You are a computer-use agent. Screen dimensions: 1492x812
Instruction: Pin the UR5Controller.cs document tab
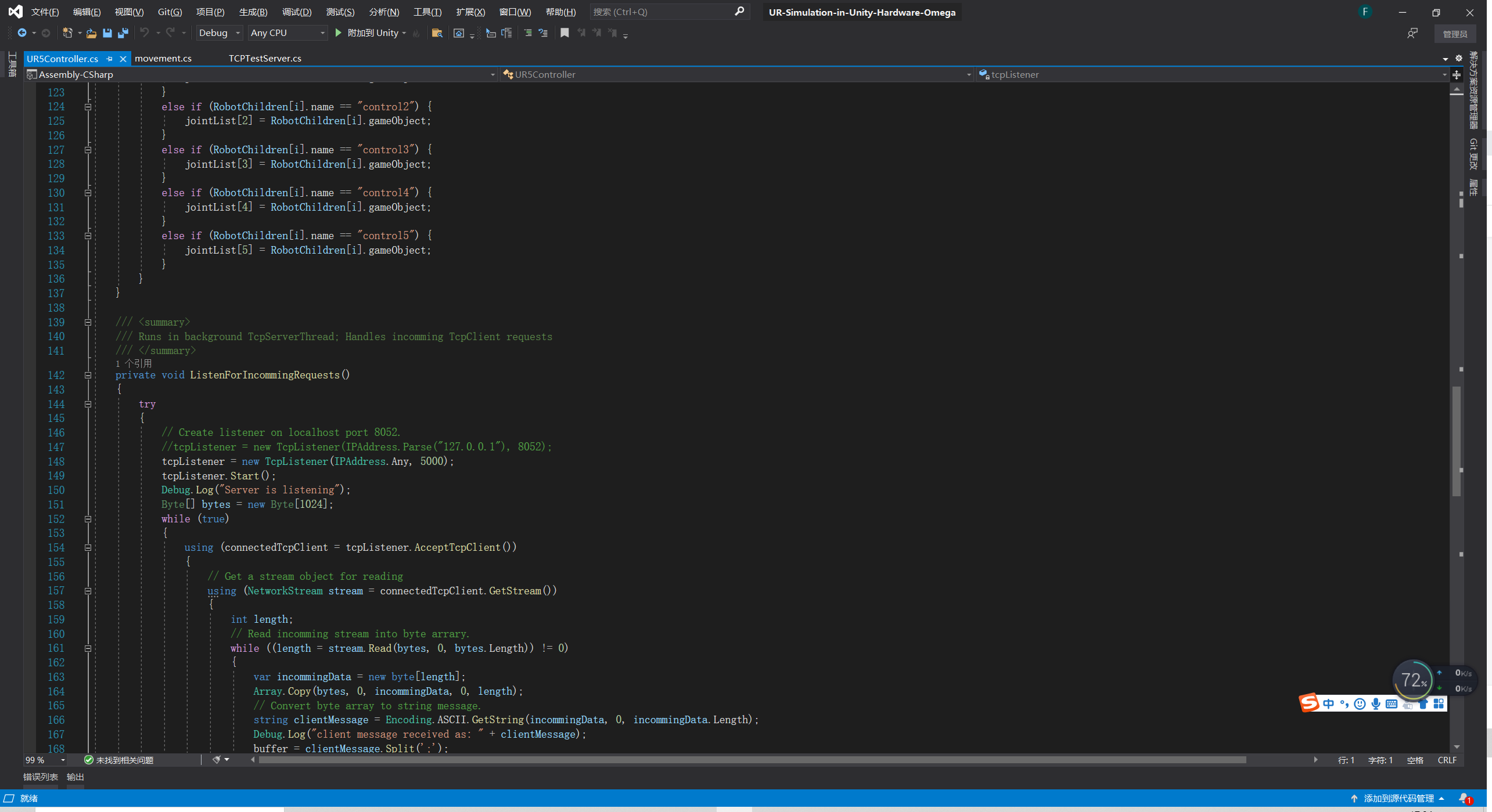[x=109, y=59]
